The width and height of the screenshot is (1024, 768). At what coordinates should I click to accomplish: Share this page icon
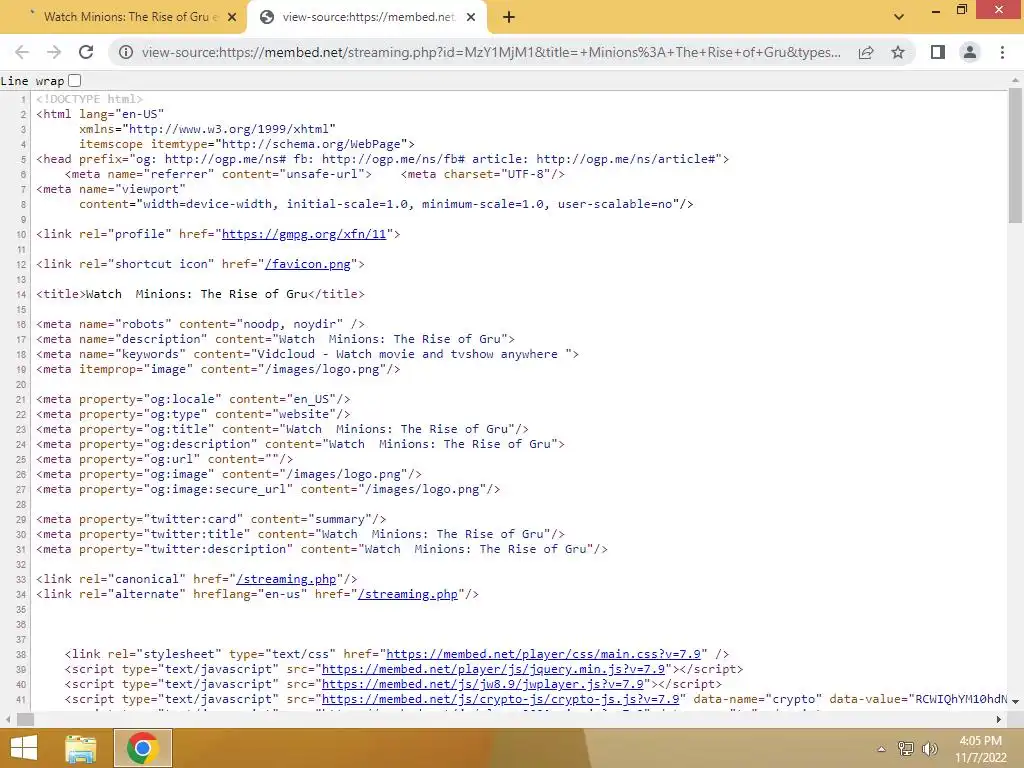click(x=866, y=52)
